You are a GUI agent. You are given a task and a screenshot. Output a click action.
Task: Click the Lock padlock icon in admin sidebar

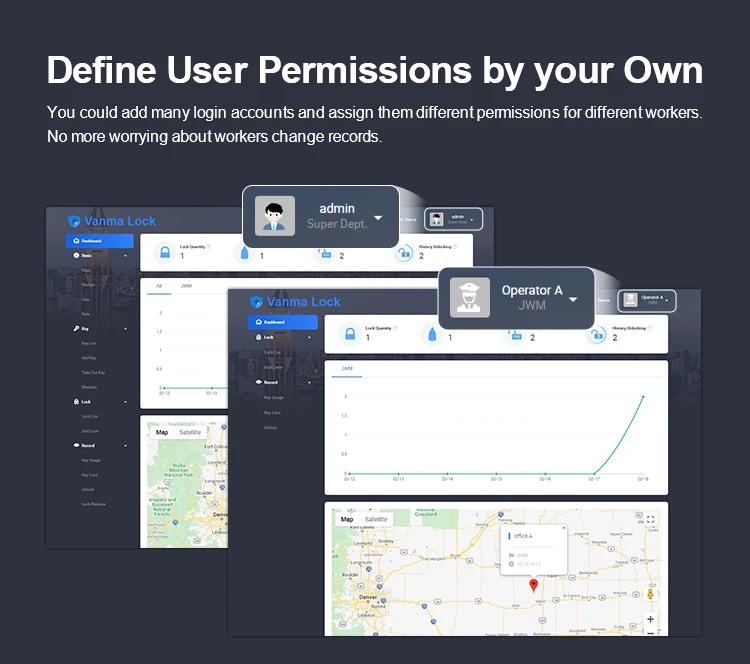[x=76, y=402]
